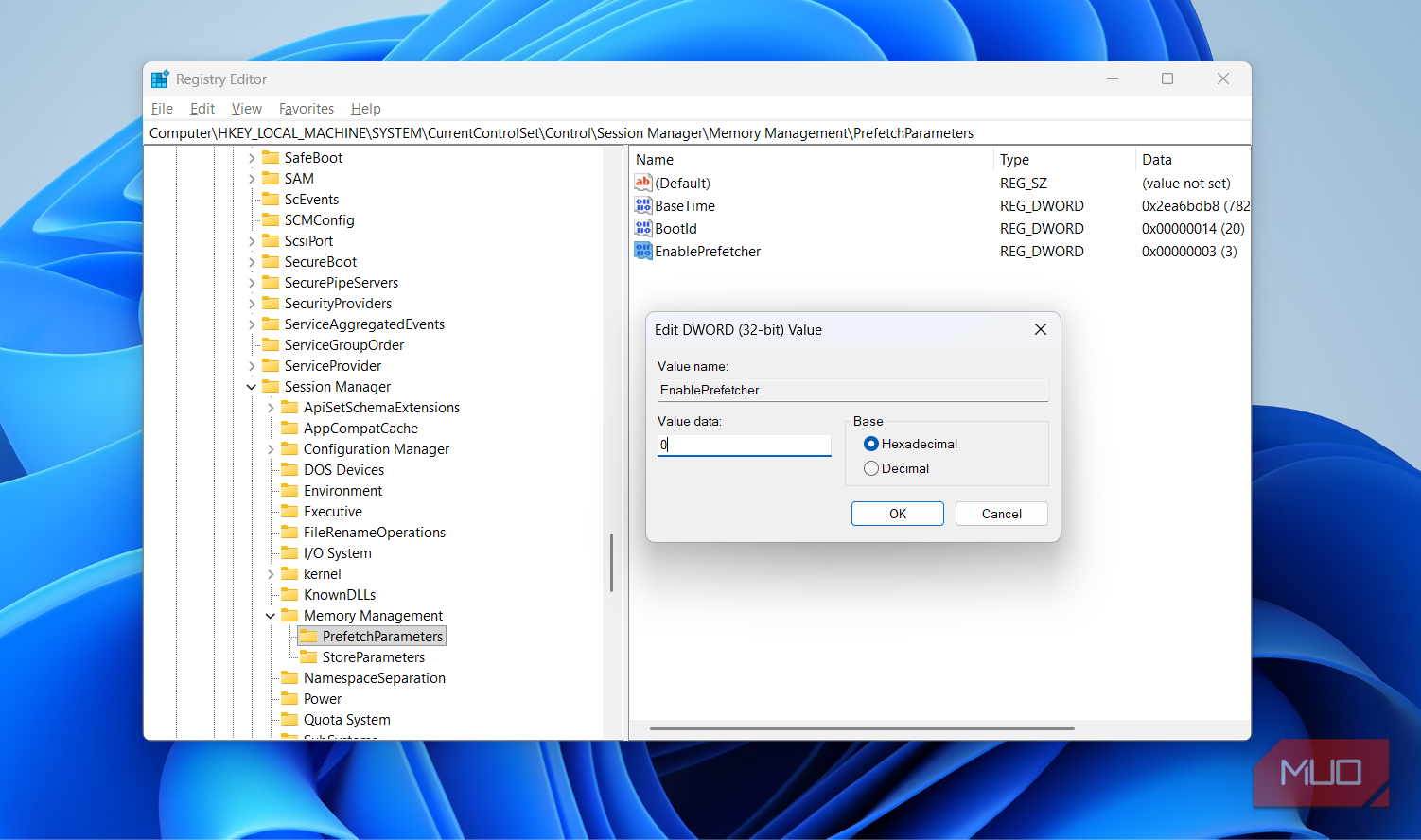
Task: Click the SAM folder icon
Action: tap(271, 178)
